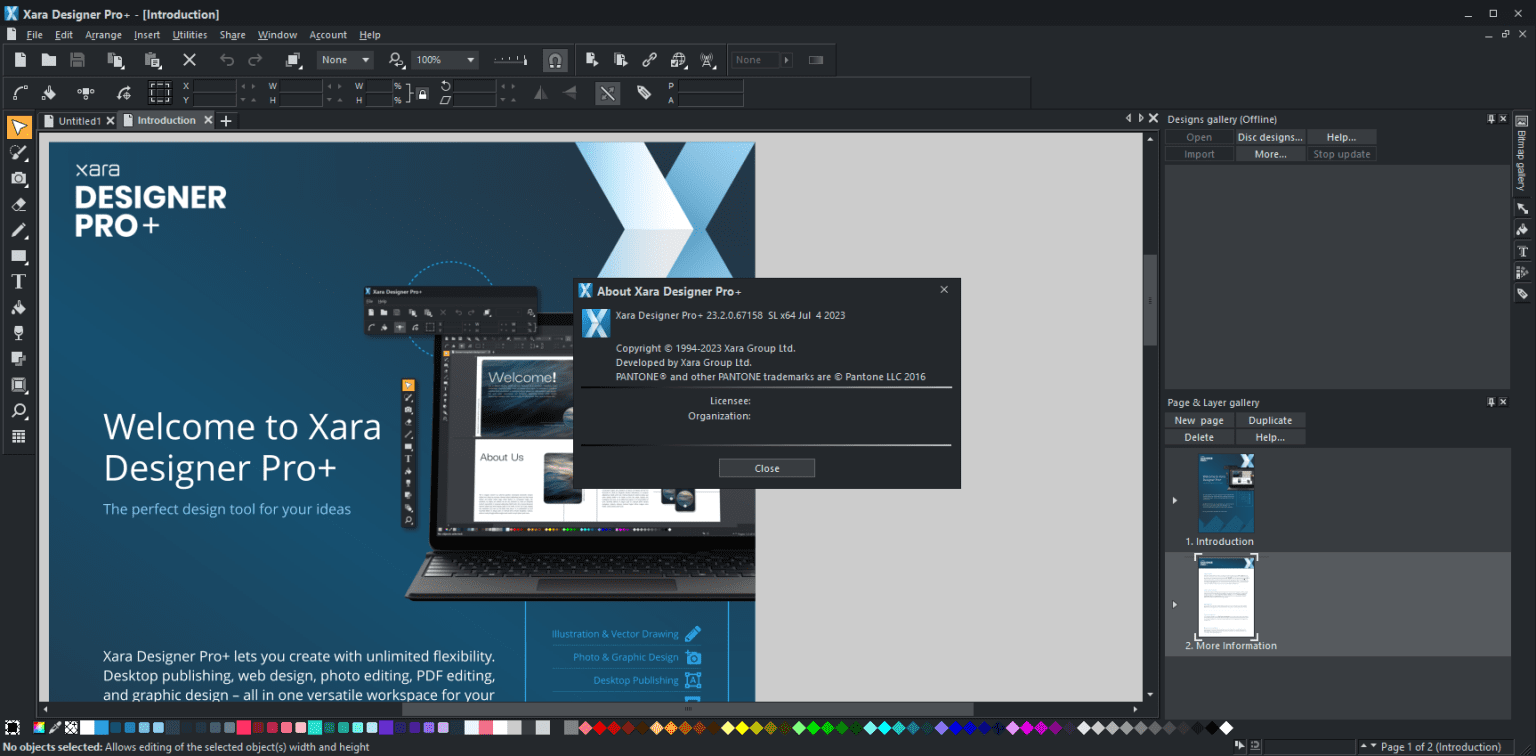Pin the Designs gallery panel
The image size is (1536, 756).
pos(1491,119)
